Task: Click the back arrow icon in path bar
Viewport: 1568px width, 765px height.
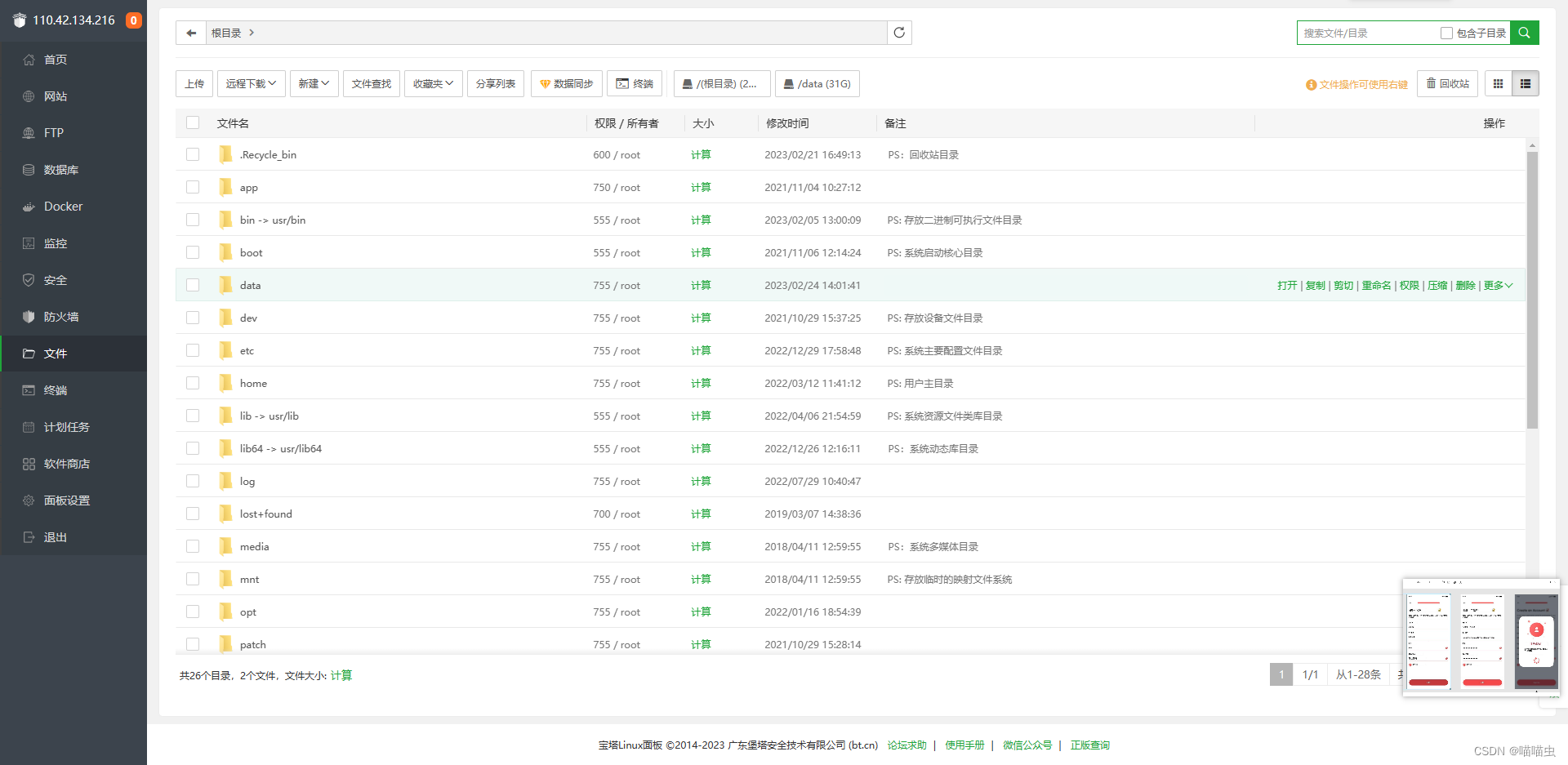Action: (191, 33)
